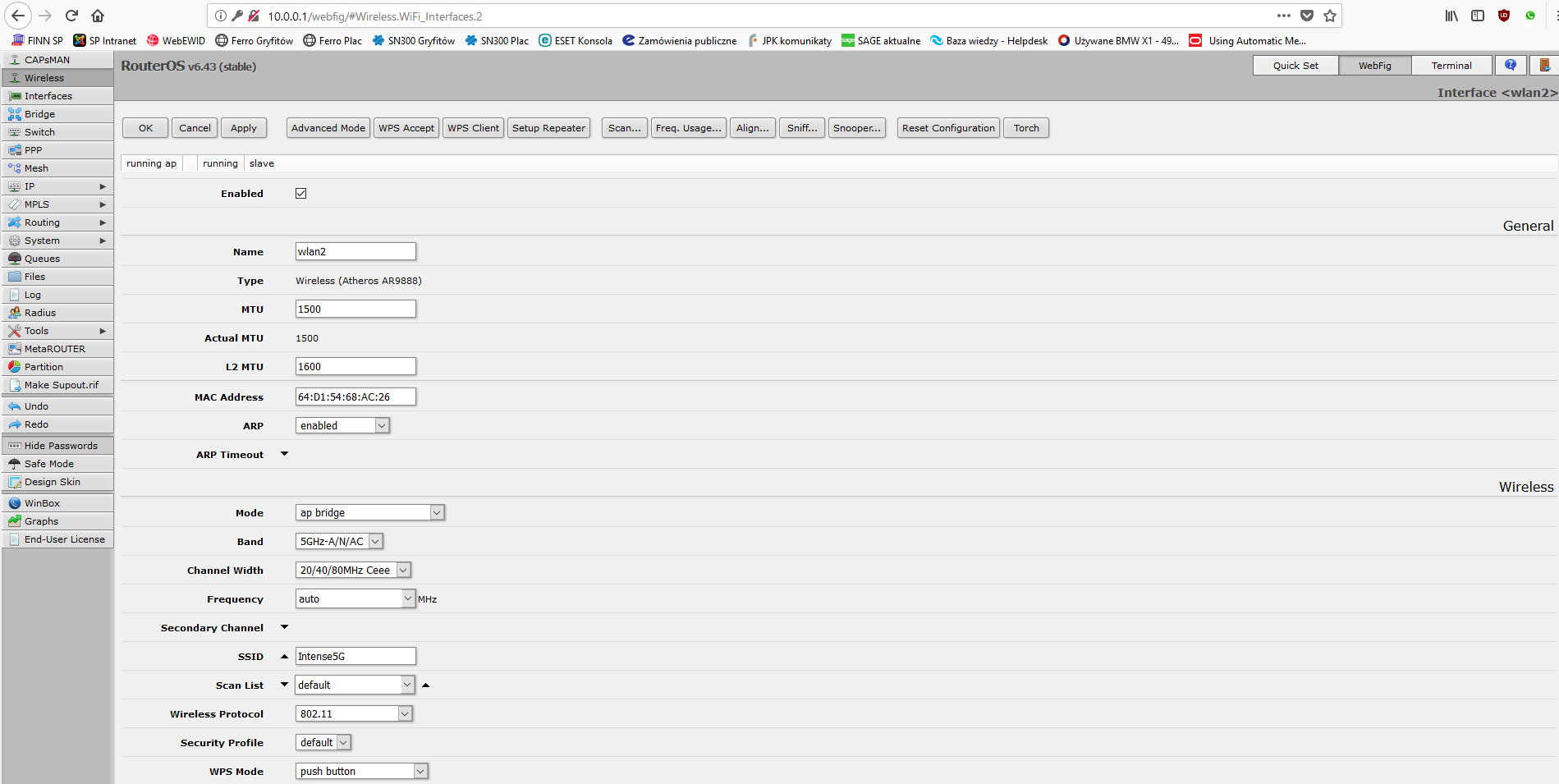Click the Cancel button

195,128
